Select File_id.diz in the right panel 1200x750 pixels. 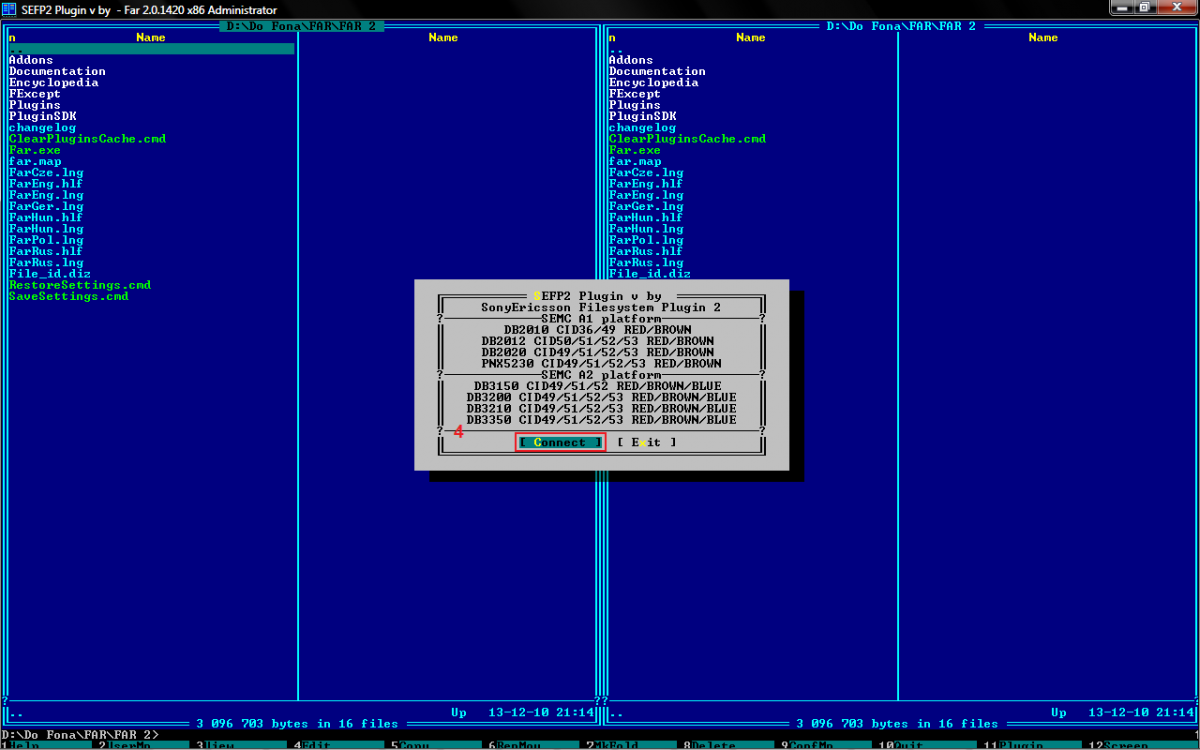point(650,274)
